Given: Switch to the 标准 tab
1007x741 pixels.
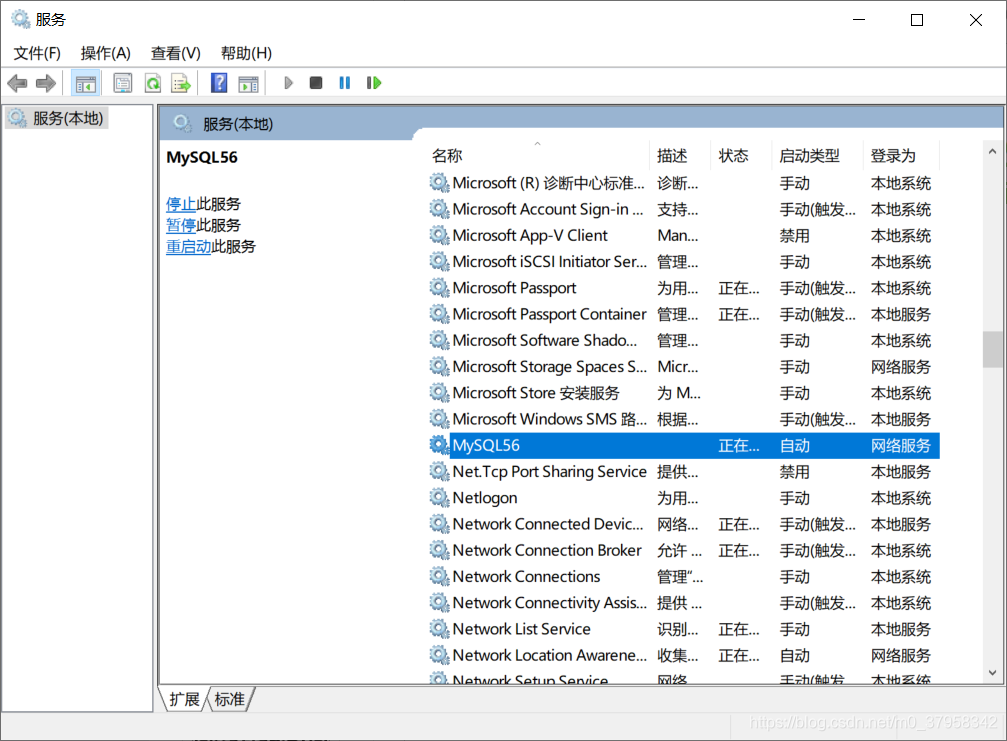Looking at the screenshot, I should (x=229, y=699).
